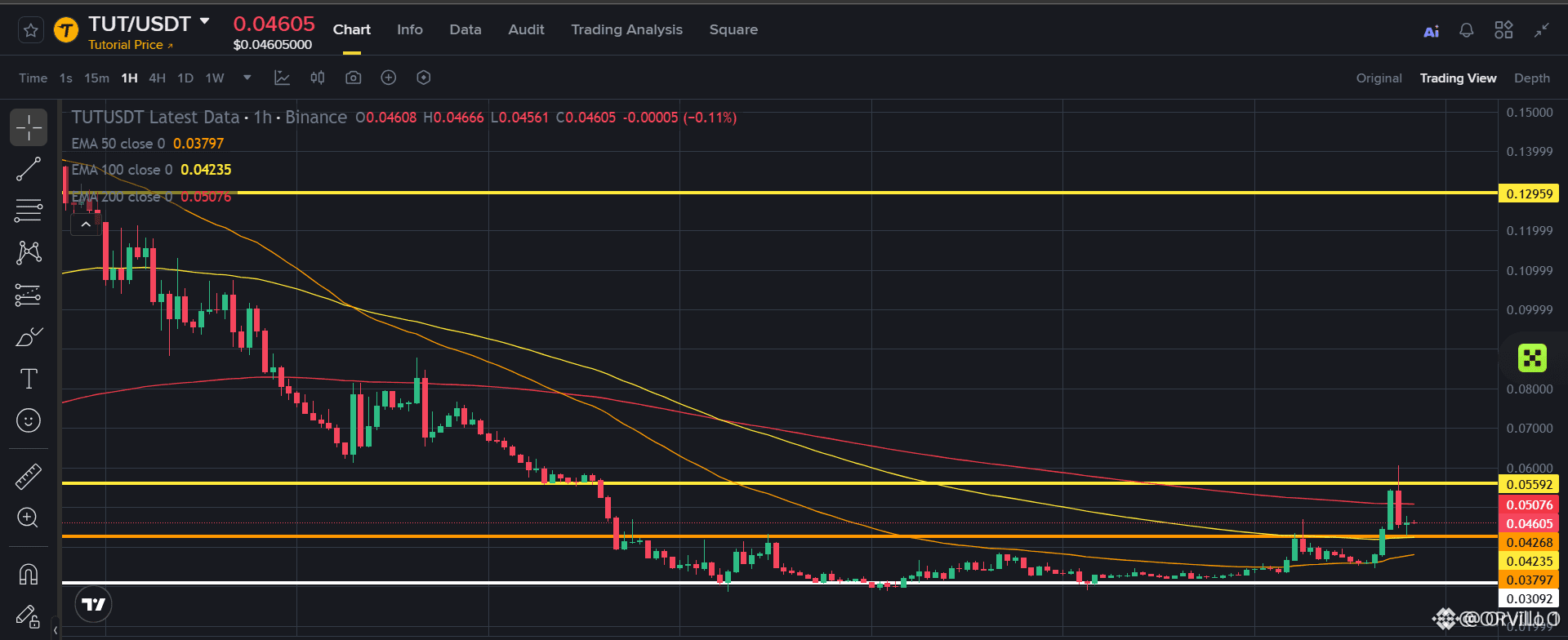The height and width of the screenshot is (640, 1568).
Task: Expand the drawing toolbar side handle
Action: tap(56, 629)
